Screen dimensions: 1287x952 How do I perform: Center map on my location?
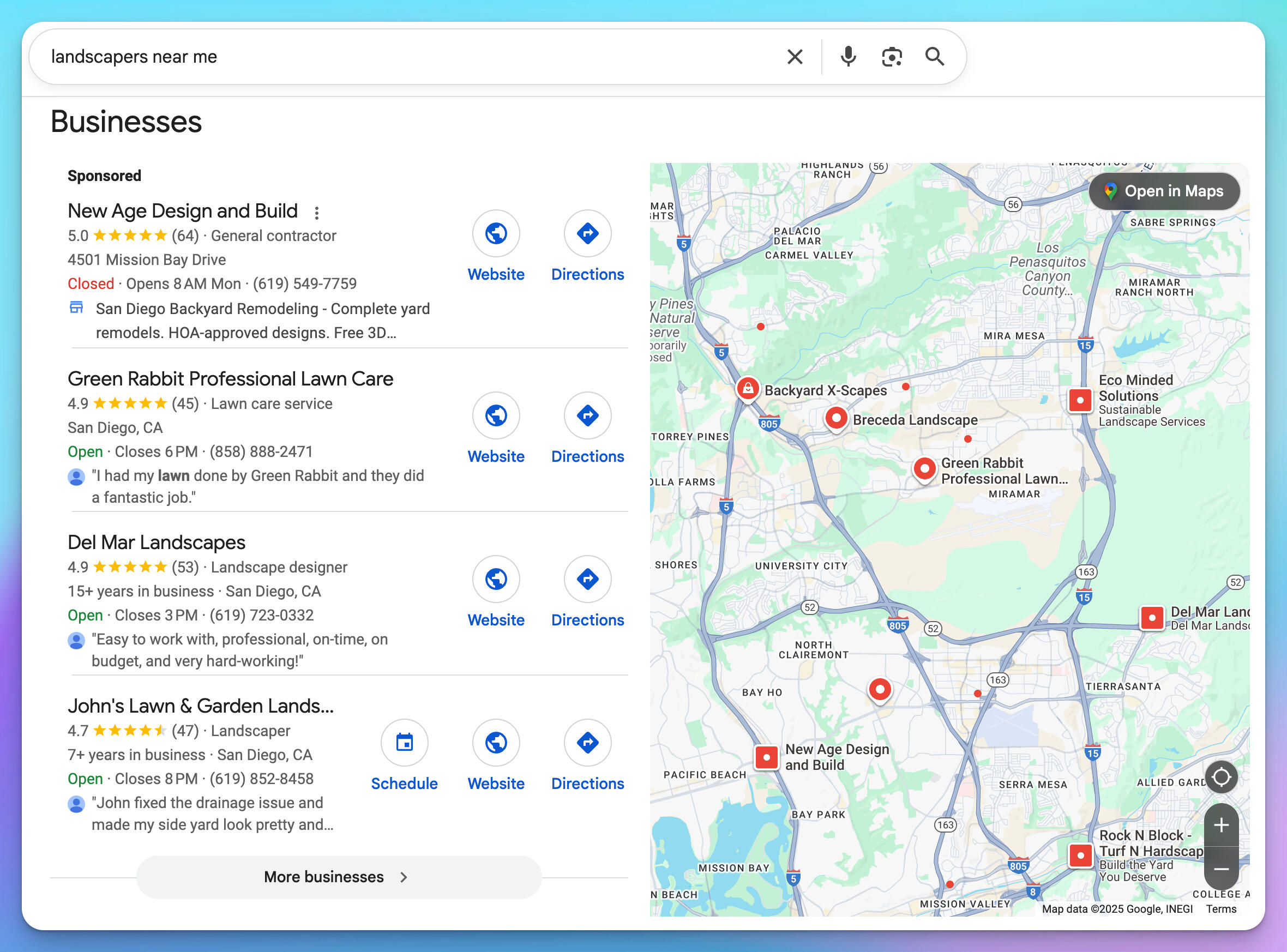[1220, 778]
